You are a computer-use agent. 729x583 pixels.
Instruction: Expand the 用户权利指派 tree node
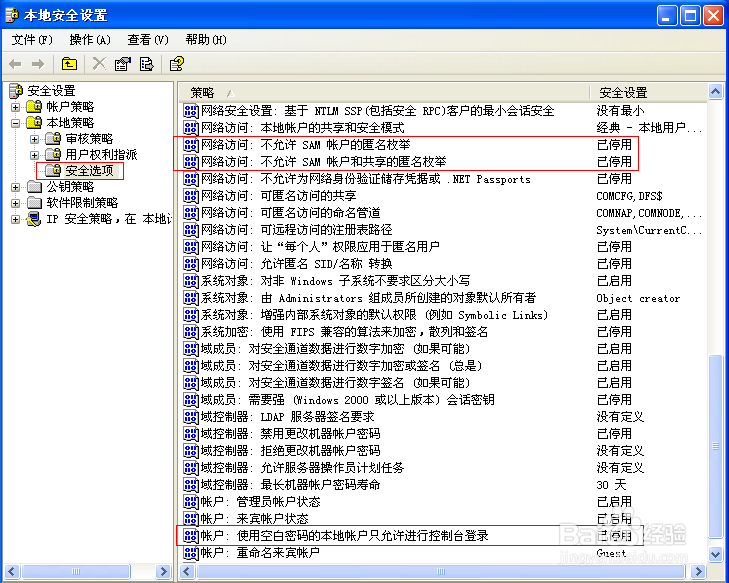(34, 155)
